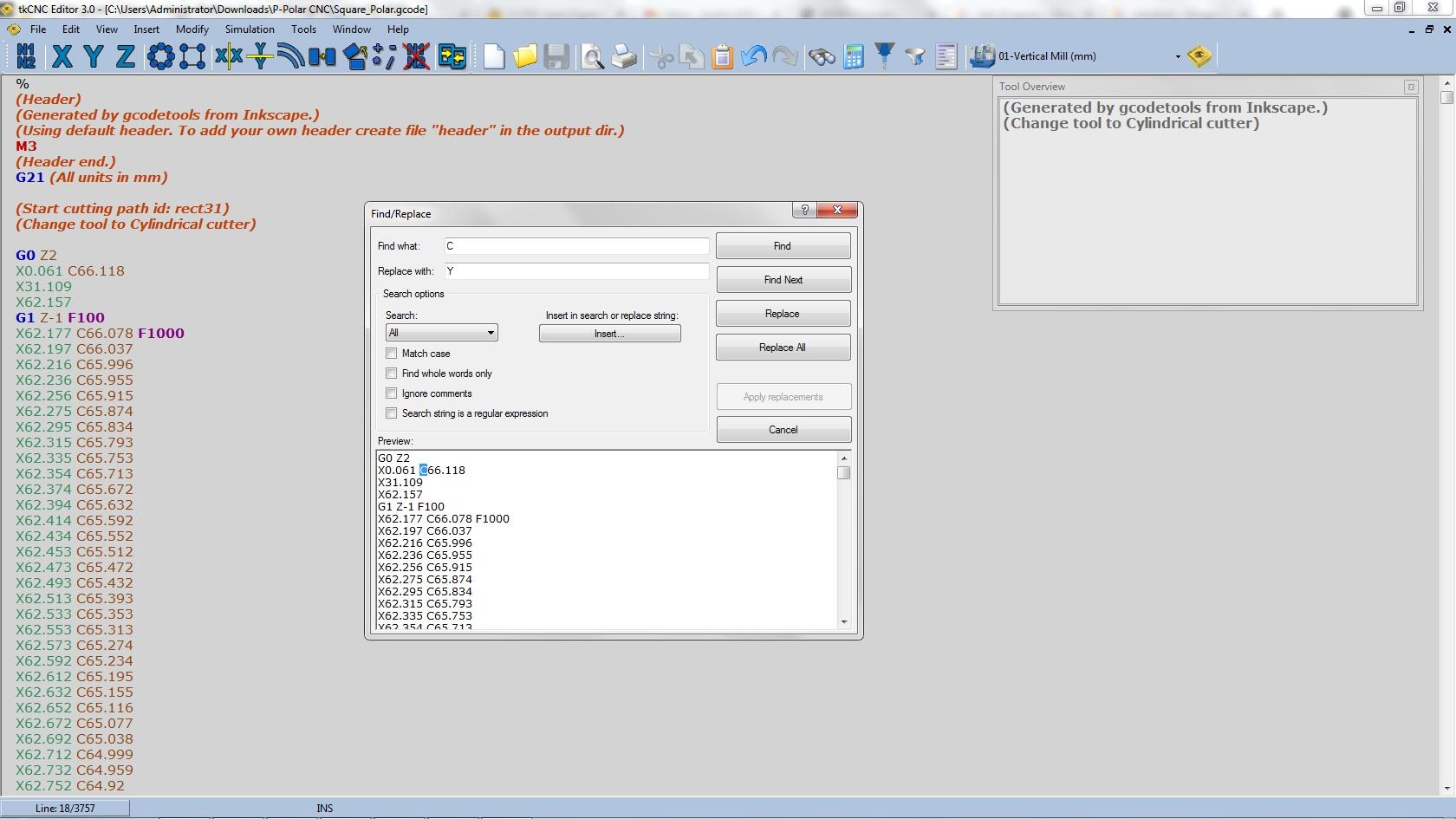Cancel the Find/Replace dialog

click(783, 430)
